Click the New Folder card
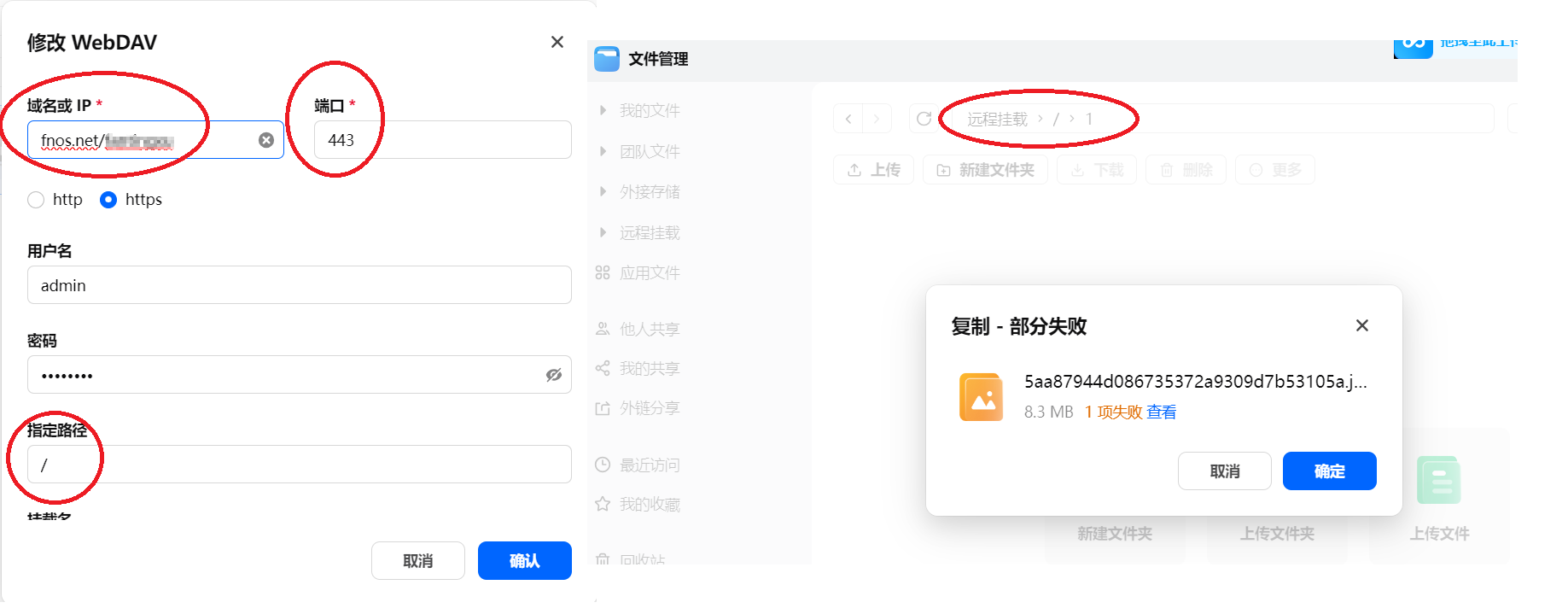This screenshot has width=1568, height=614. 1115,533
